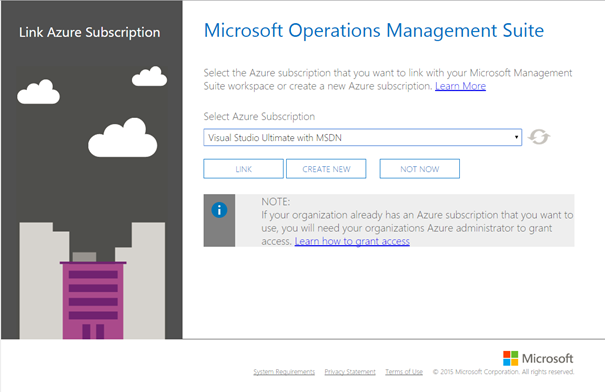Click the refresh subscriptions icon

539,137
